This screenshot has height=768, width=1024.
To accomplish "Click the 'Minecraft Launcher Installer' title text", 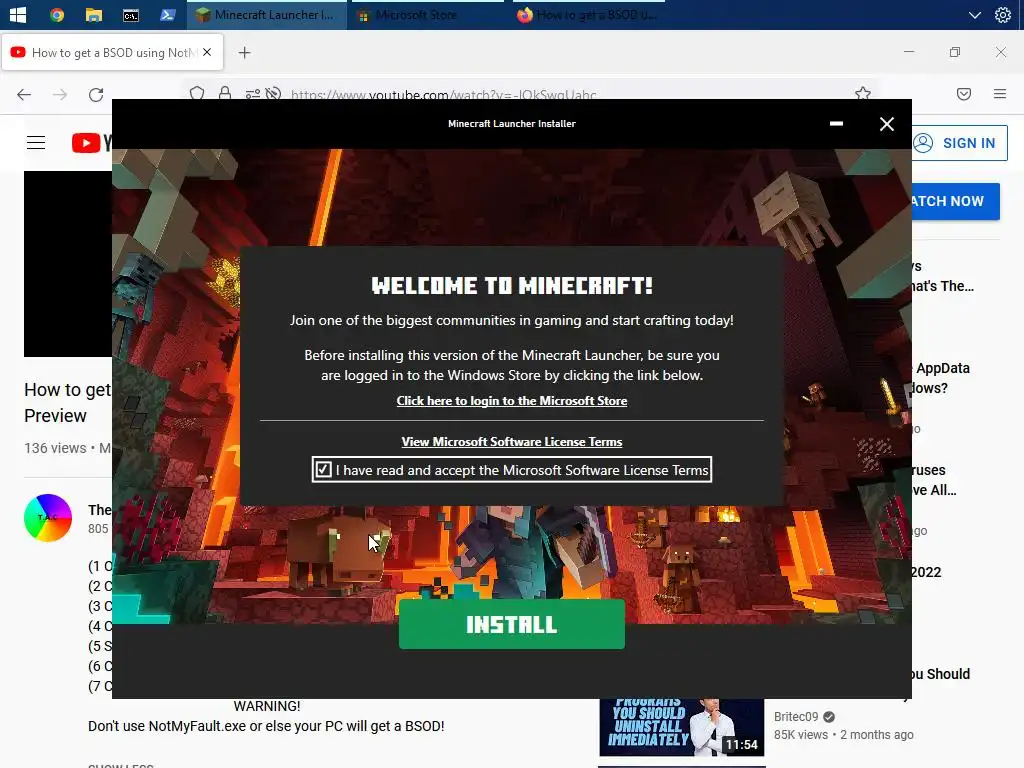I will pyautogui.click(x=511, y=123).
